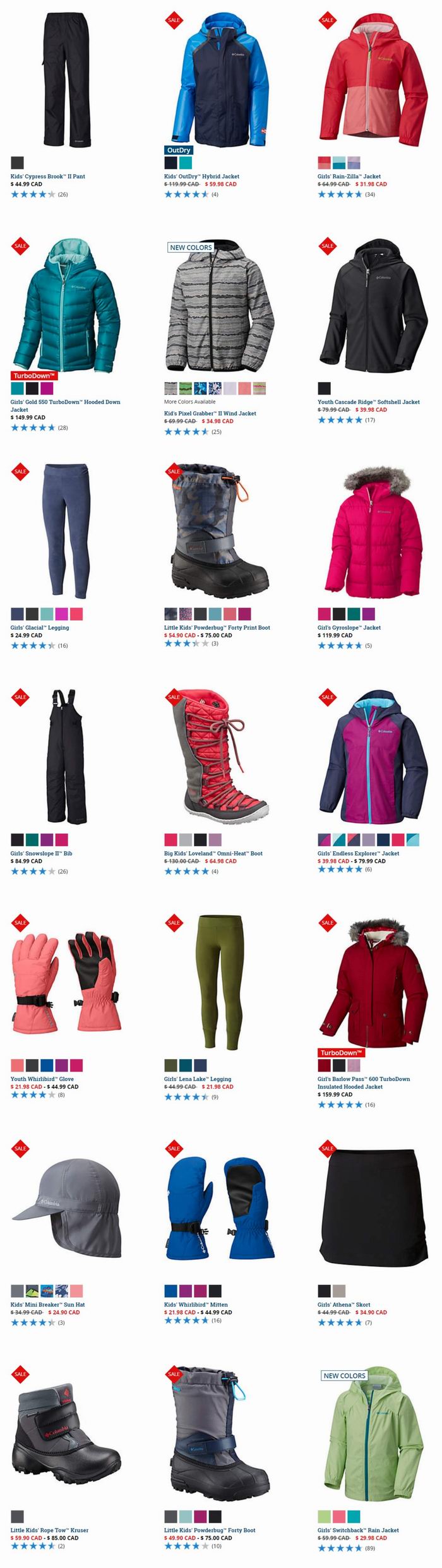Choose the black swatch for Youth Cascade Ridge Softshell
442x1568 pixels.
(324, 388)
